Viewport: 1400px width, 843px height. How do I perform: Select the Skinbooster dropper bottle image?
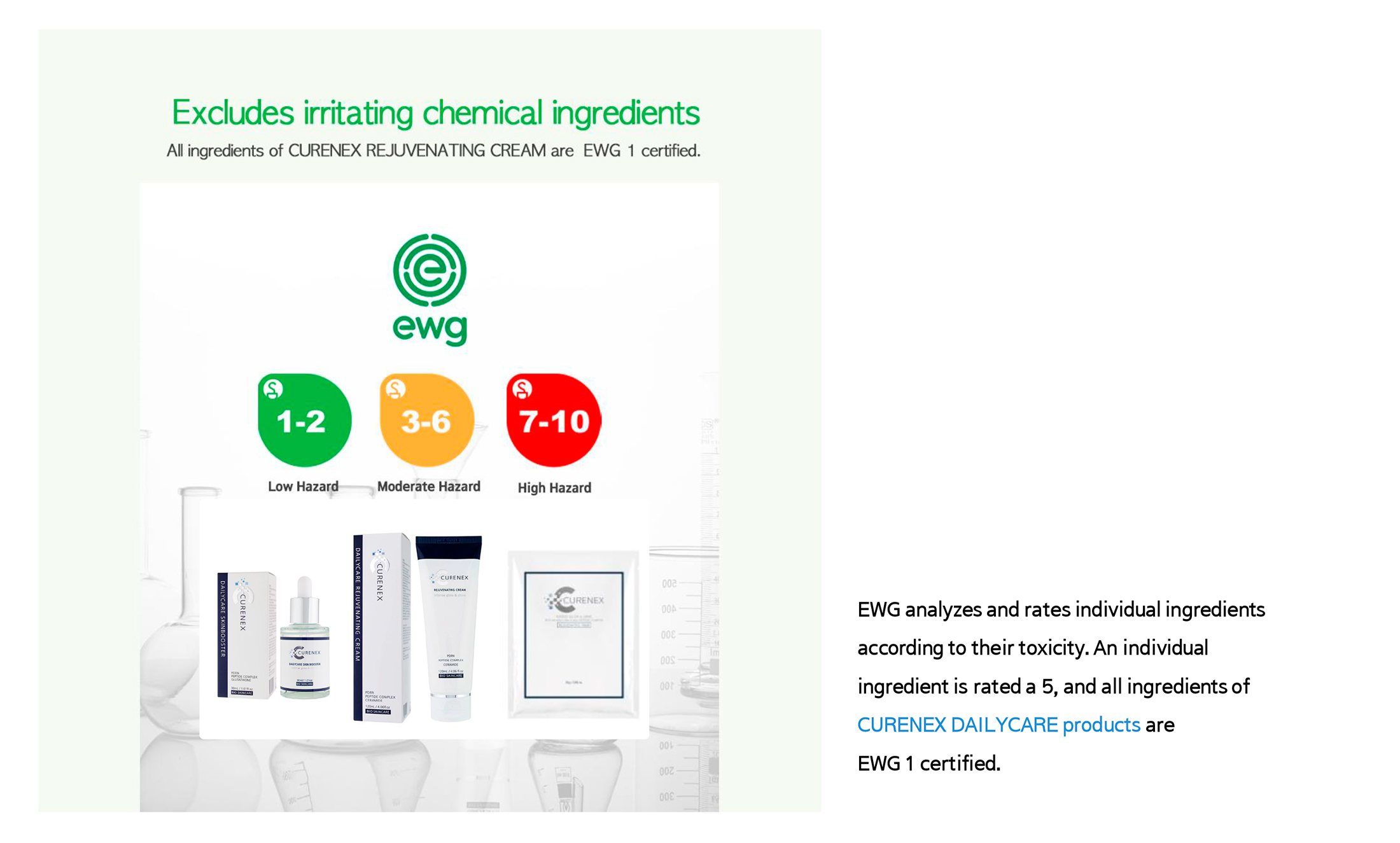pyautogui.click(x=305, y=639)
